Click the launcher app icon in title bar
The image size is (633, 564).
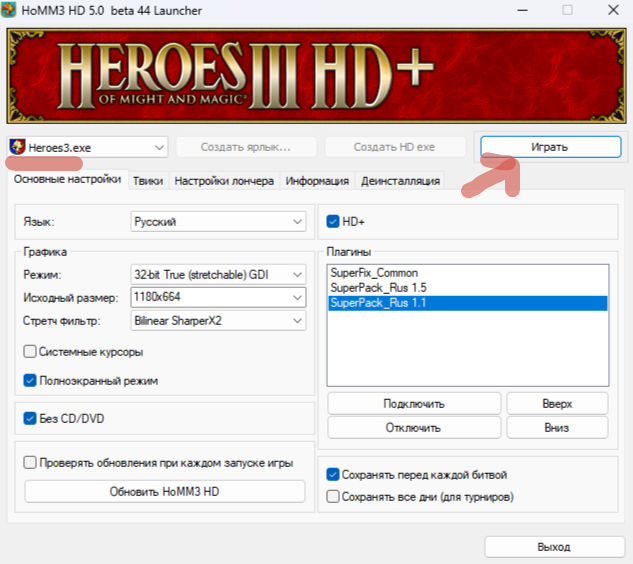click(8, 10)
